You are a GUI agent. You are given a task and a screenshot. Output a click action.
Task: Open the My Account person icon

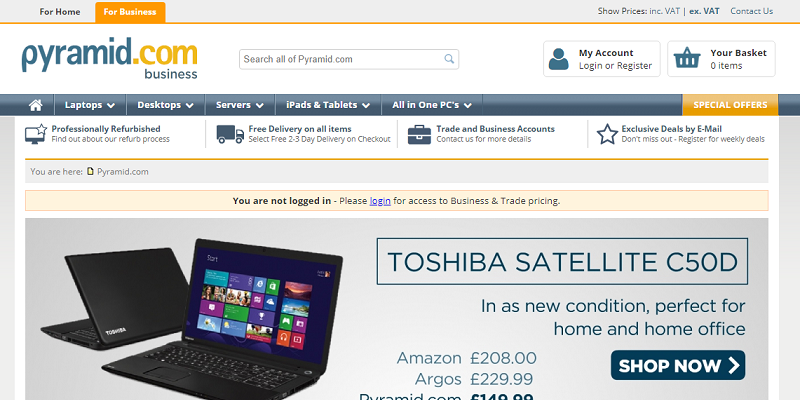[x=559, y=59]
